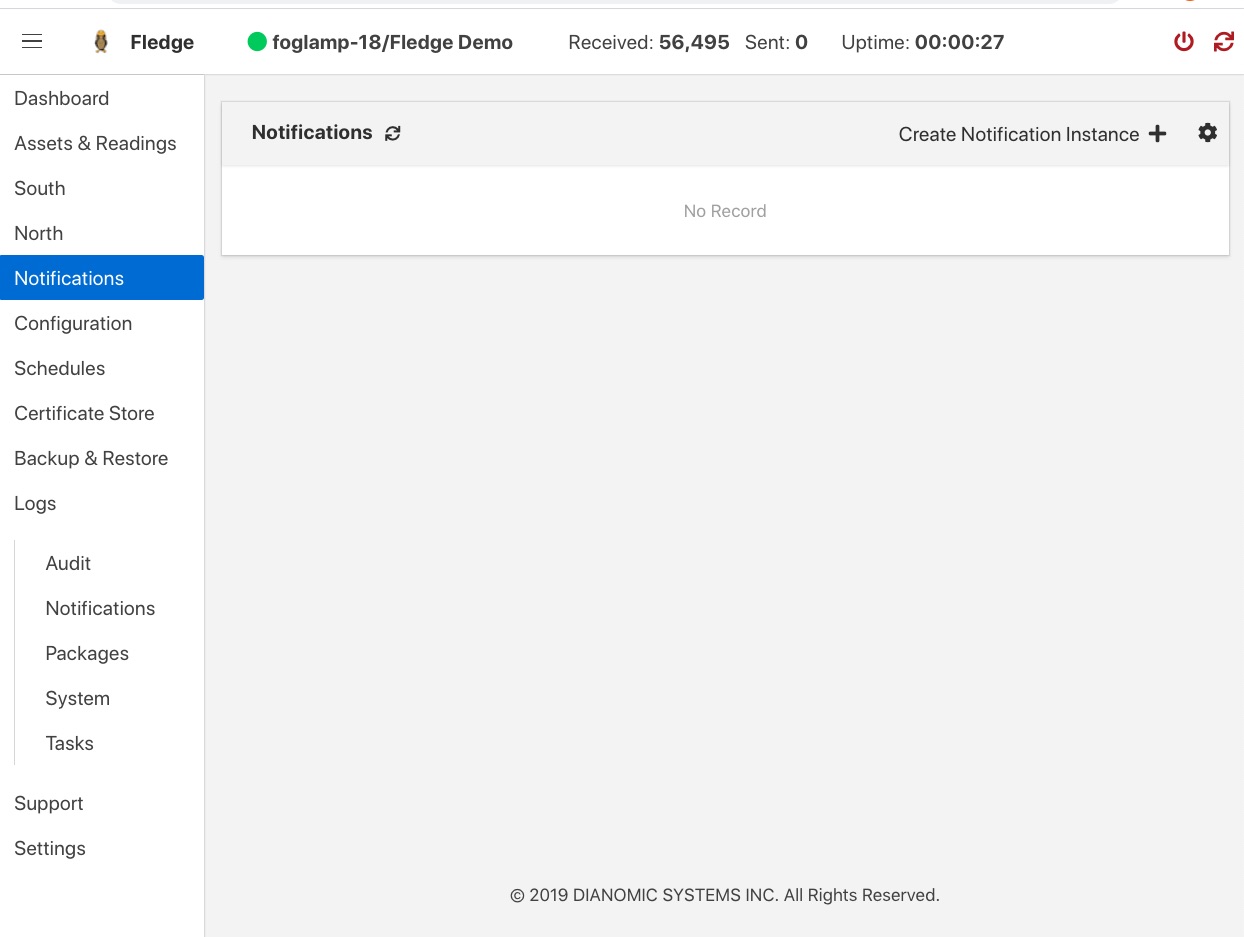
Task: View the Schedules page
Action: pos(59,368)
